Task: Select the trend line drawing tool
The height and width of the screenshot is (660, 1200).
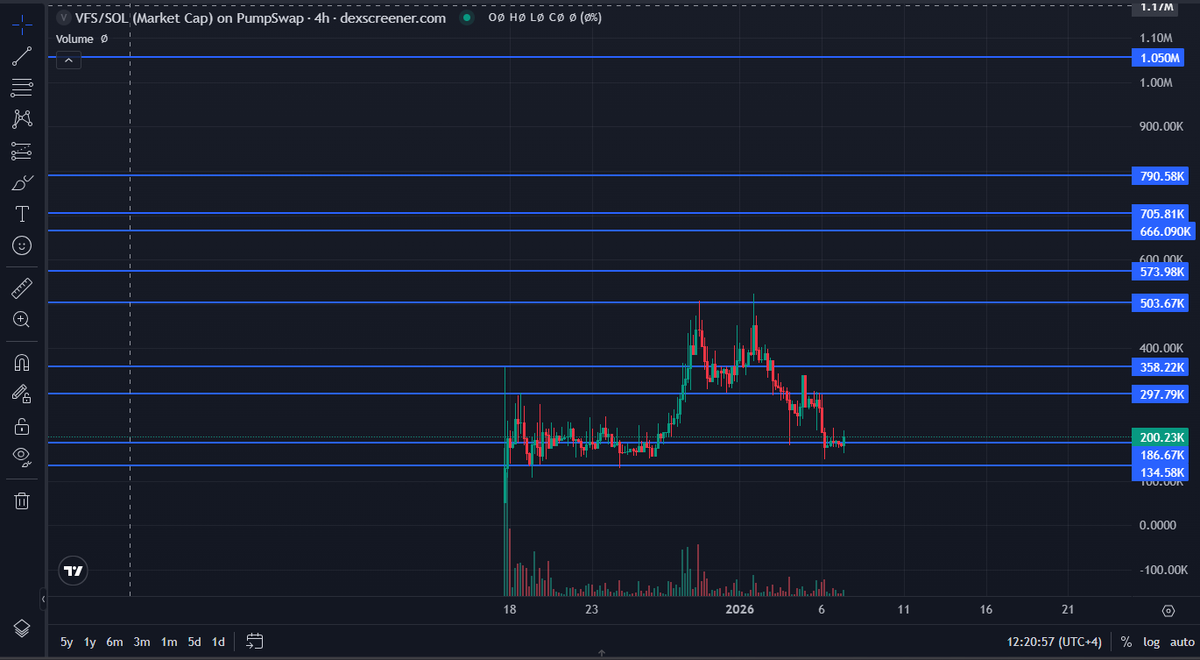Action: 22,55
